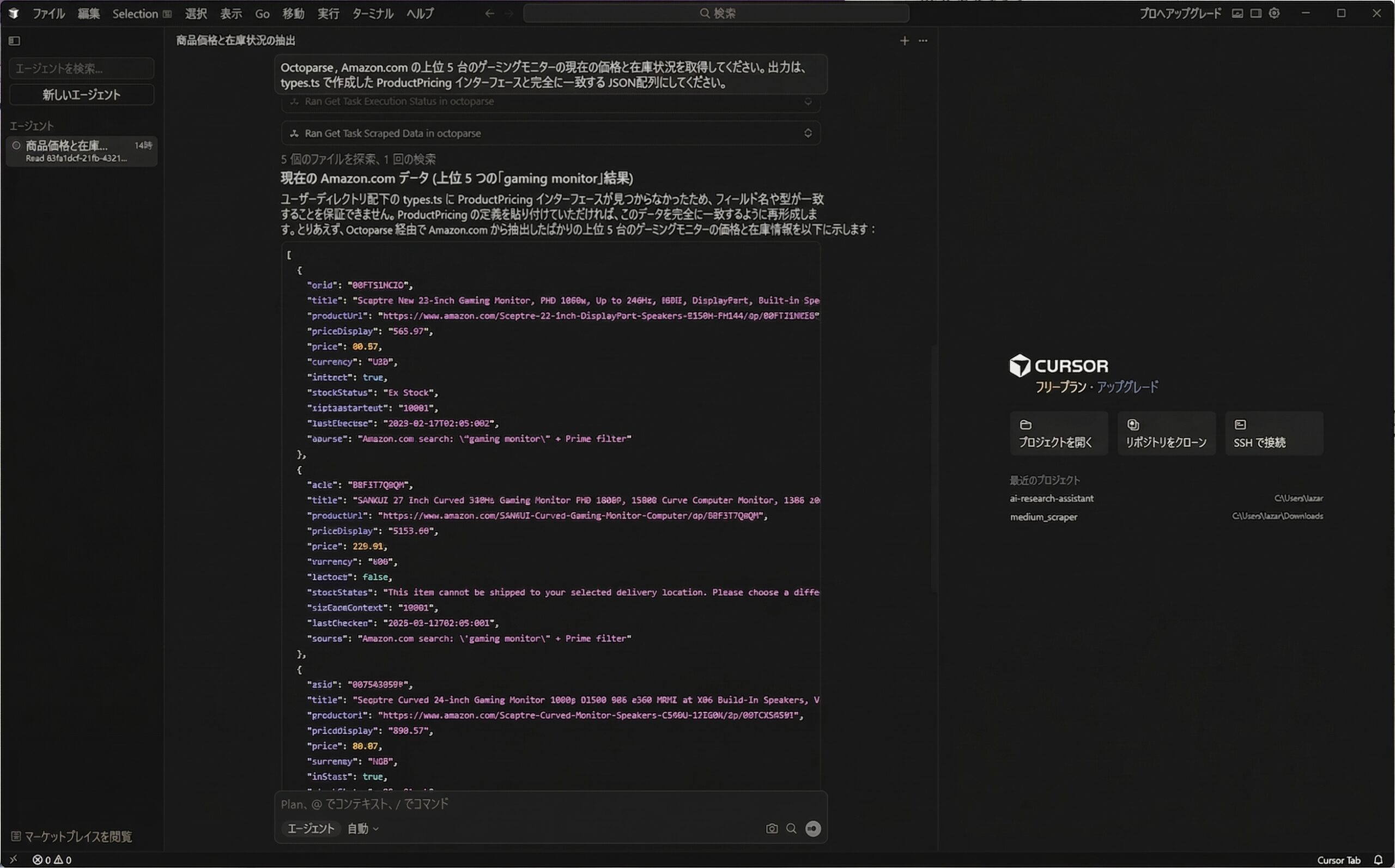Click the clone icon on リポジトリをクローン
This screenshot has height=868, width=1395.
click(1133, 425)
